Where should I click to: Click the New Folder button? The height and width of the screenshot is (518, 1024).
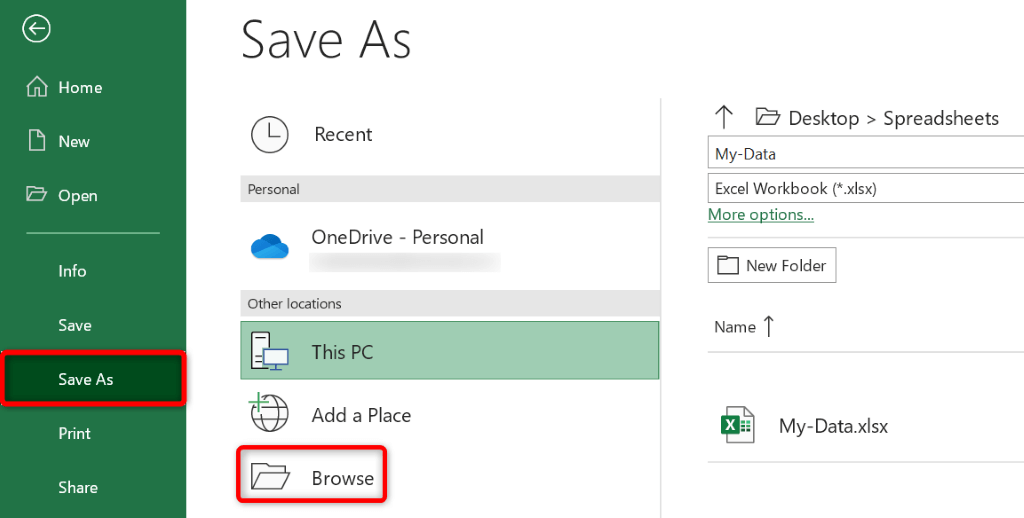772,265
